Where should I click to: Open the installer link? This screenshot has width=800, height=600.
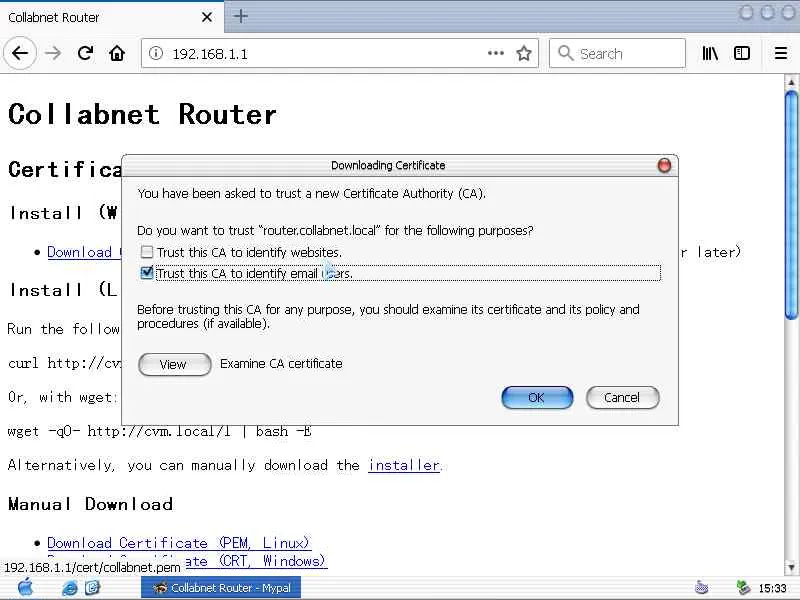click(x=404, y=465)
